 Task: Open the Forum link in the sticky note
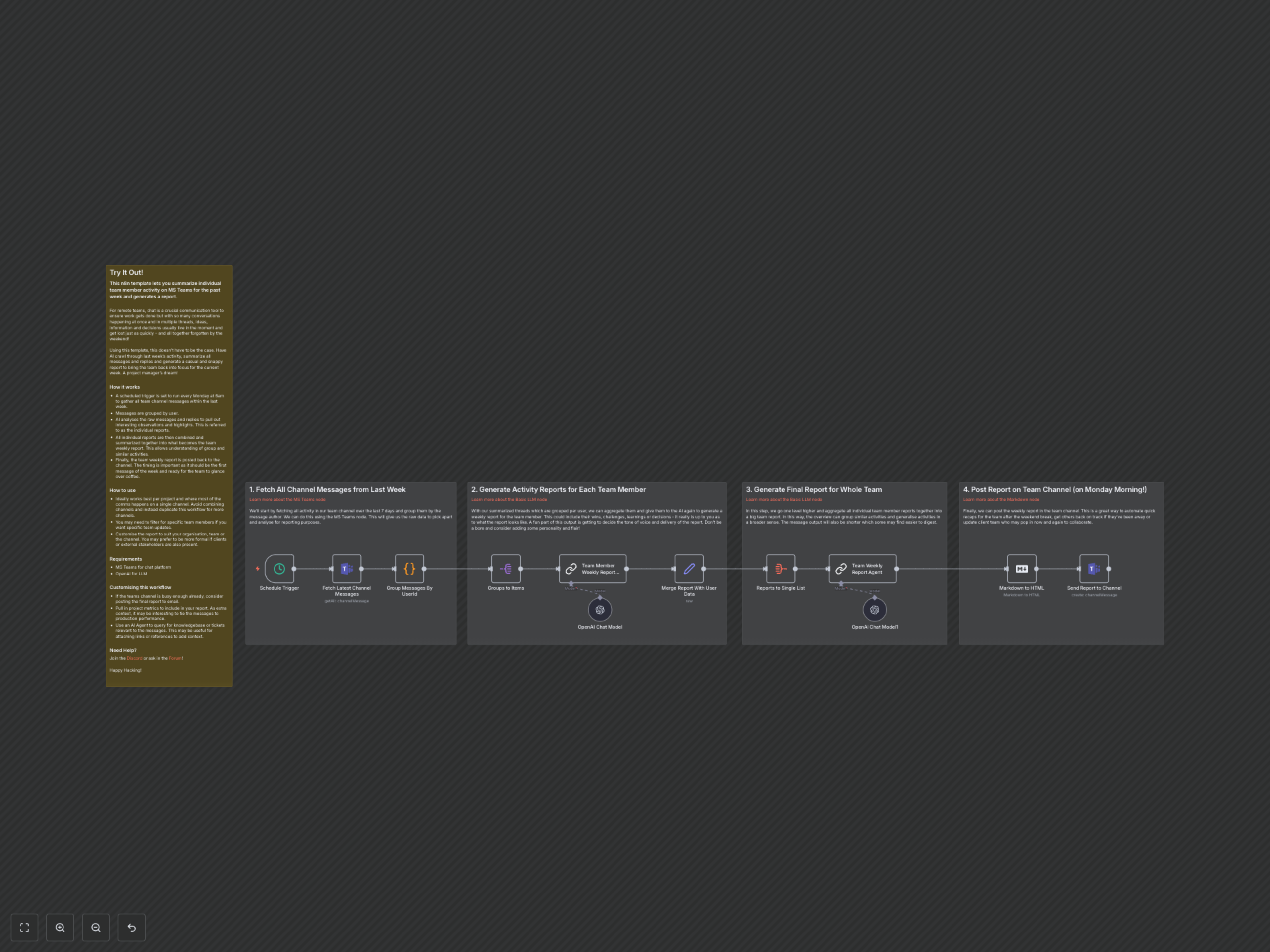[176, 658]
